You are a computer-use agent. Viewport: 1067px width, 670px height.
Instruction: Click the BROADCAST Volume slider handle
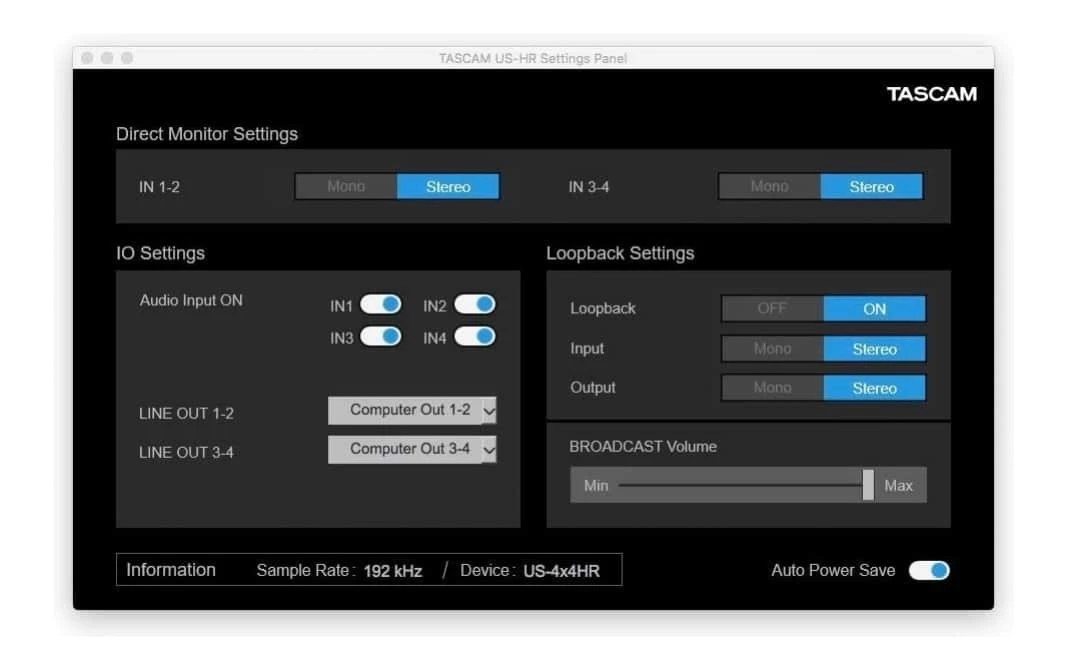coord(868,485)
